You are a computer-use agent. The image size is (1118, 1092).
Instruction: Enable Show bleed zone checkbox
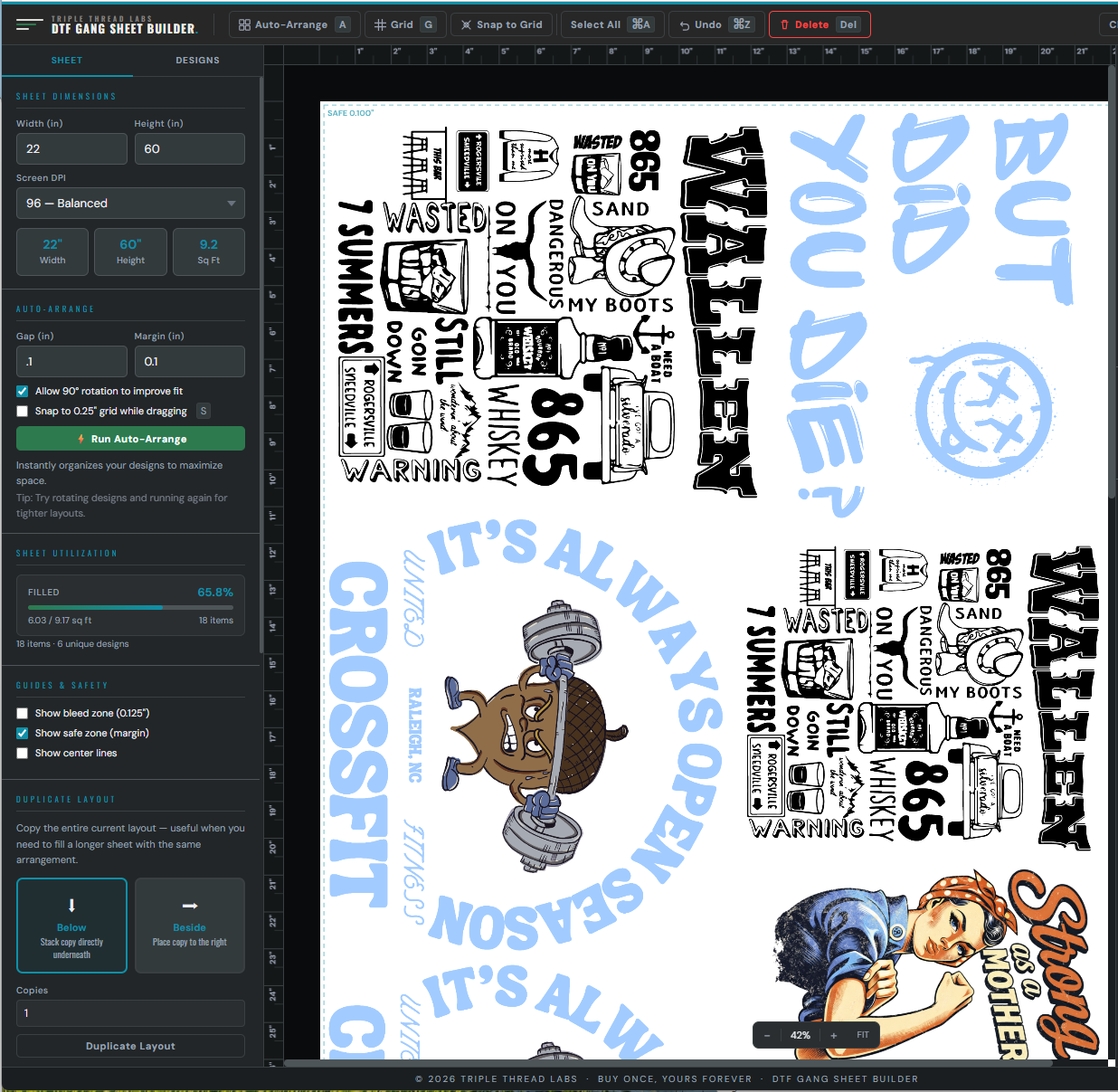[x=23, y=713]
